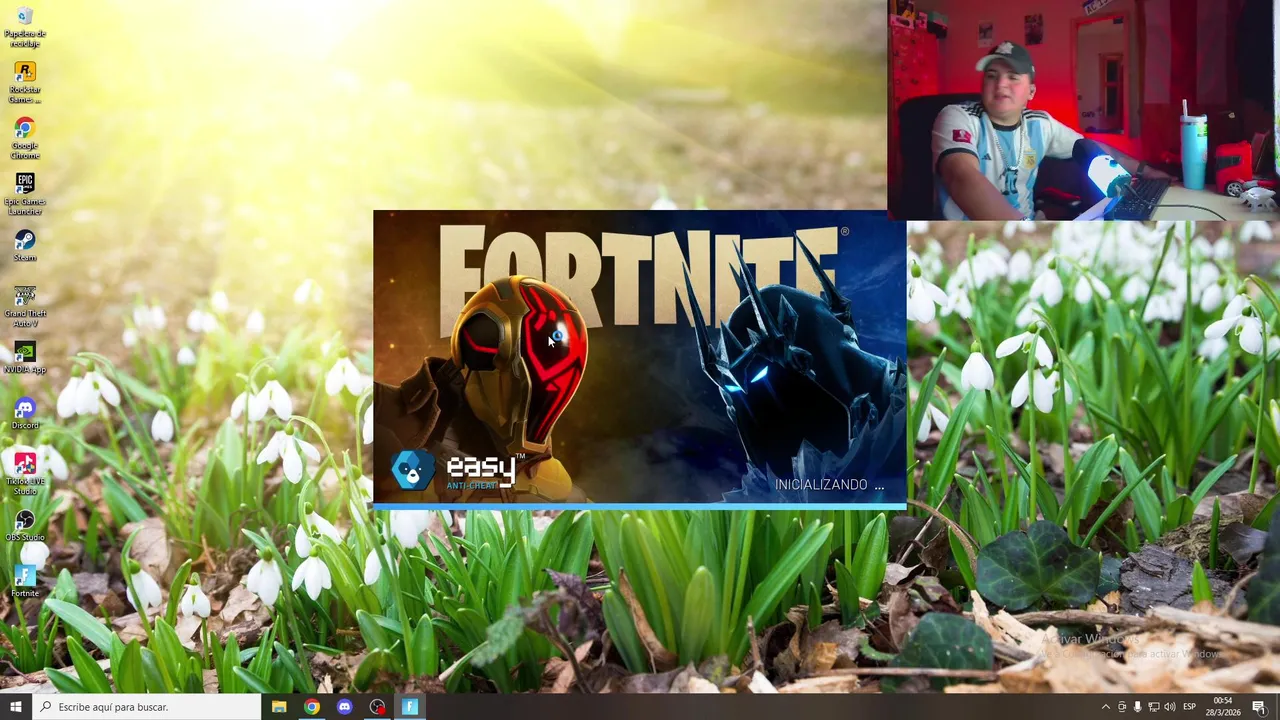Screen dimensions: 1280x720
Task: Switch to Discord in the taskbar
Action: (345, 707)
